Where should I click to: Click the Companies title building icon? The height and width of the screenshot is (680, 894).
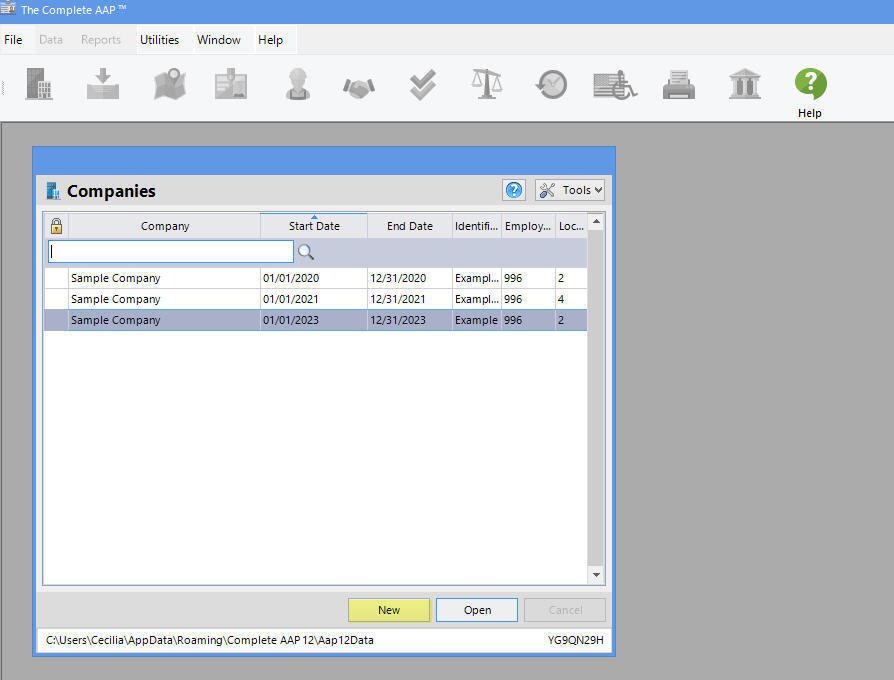coord(53,191)
